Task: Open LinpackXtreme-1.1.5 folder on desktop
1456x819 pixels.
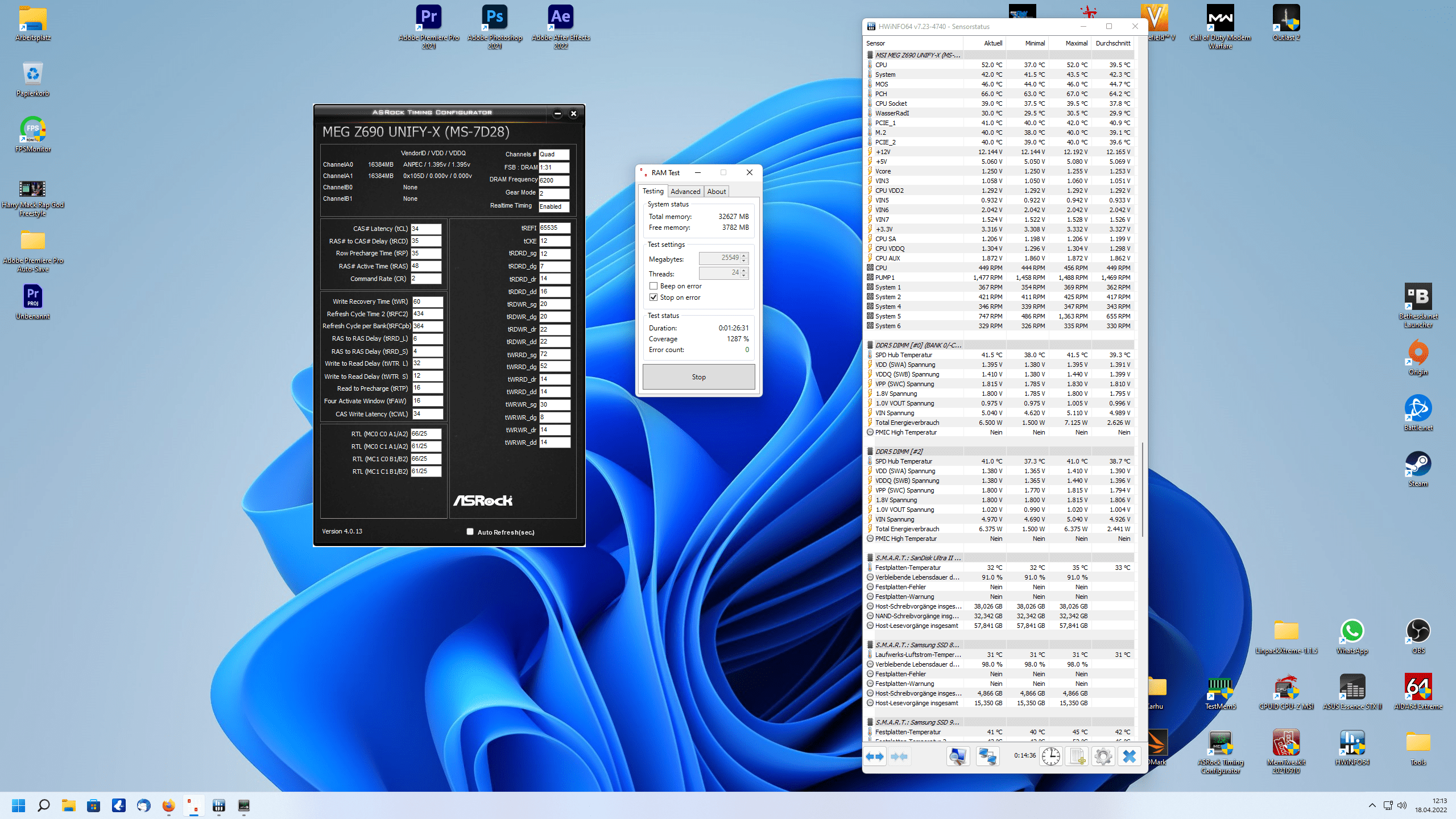Action: [x=1286, y=636]
